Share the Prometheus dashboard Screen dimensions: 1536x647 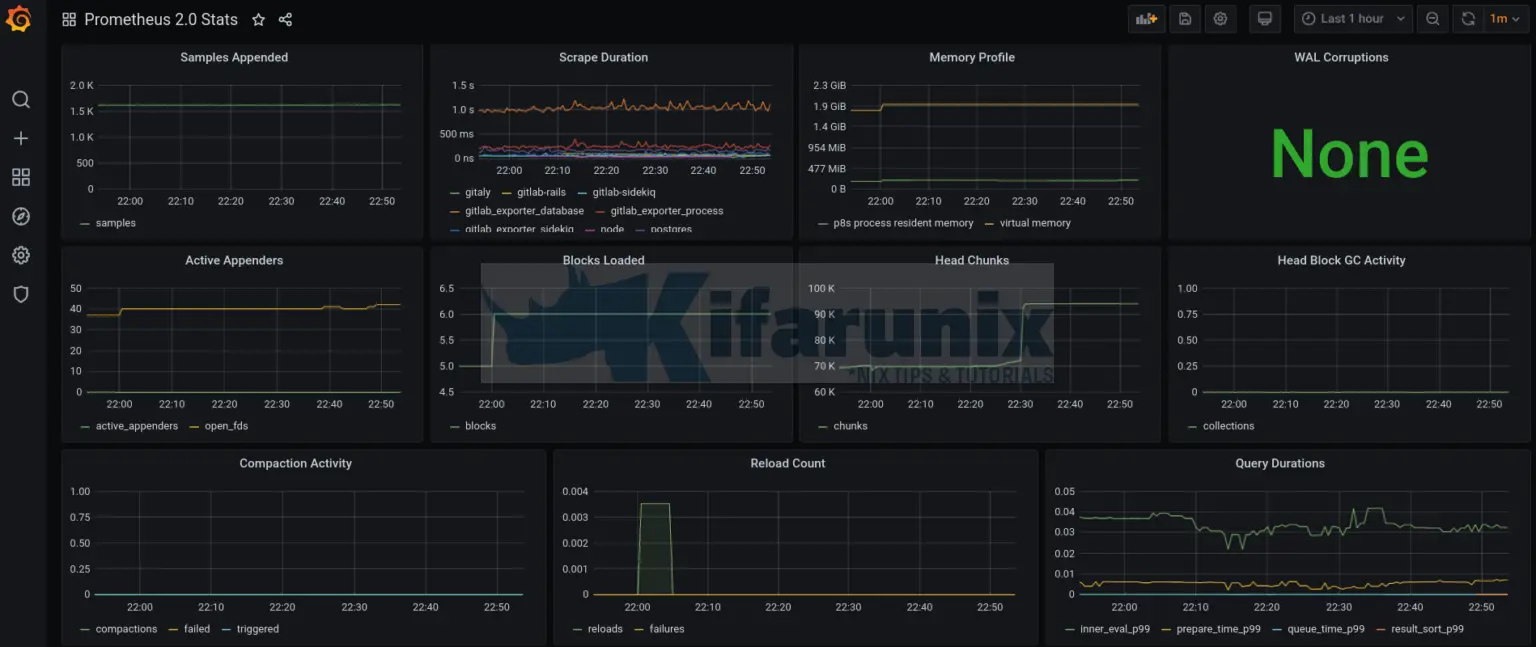pyautogui.click(x=285, y=19)
